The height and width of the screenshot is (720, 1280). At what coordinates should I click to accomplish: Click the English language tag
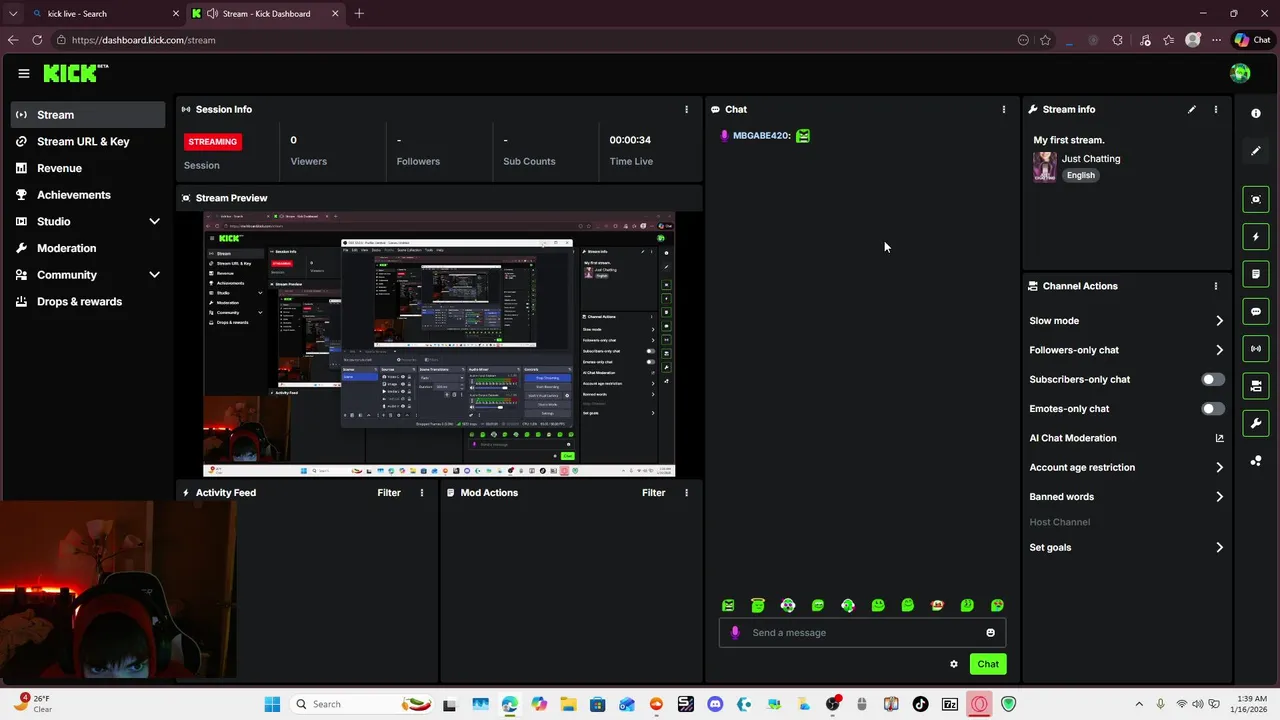pyautogui.click(x=1081, y=175)
